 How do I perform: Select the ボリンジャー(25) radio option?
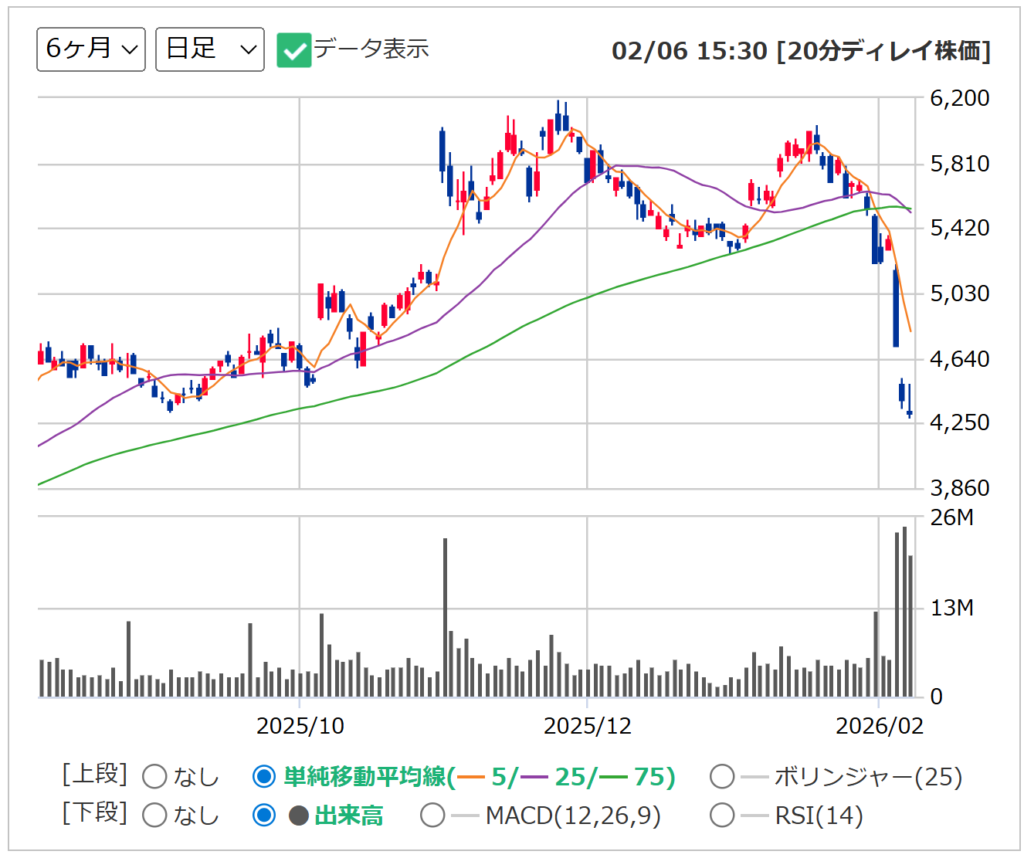[x=721, y=777]
